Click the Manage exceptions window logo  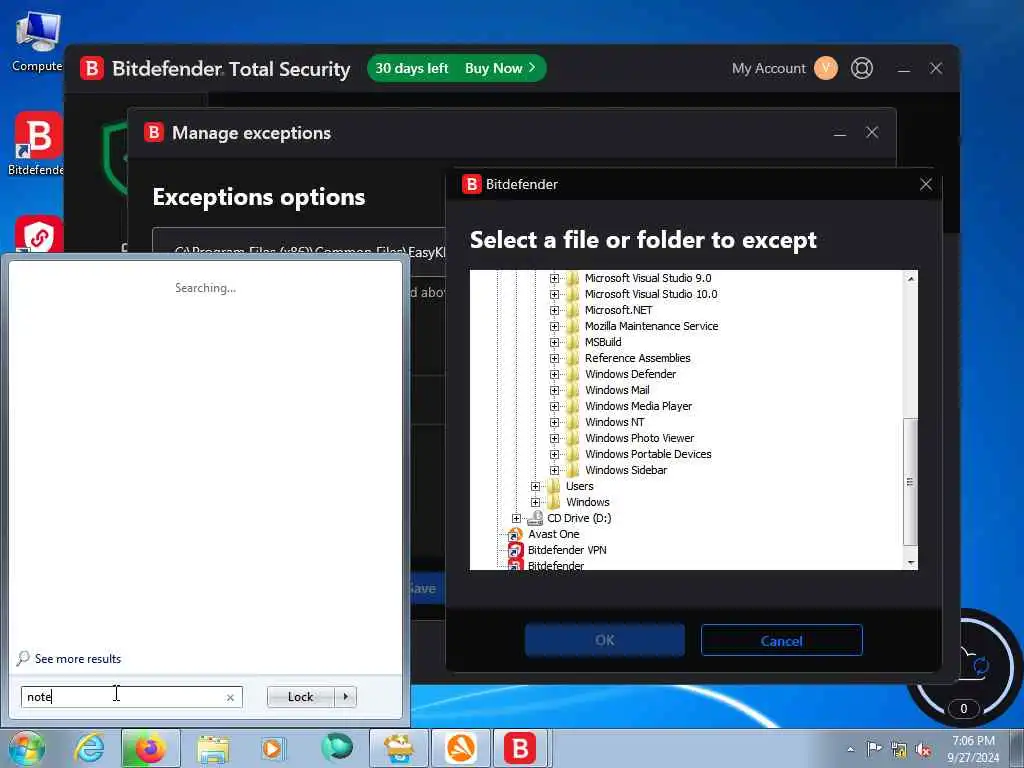coord(154,133)
